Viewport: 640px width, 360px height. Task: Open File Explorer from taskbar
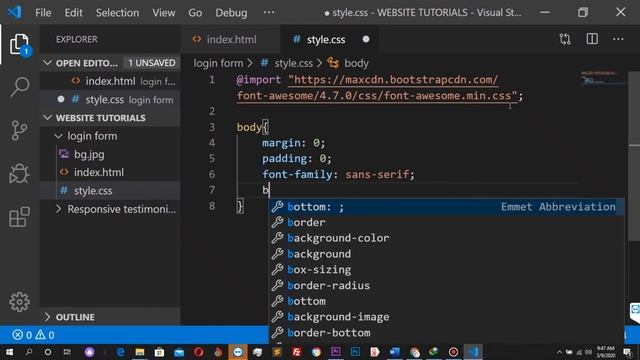click(140, 352)
